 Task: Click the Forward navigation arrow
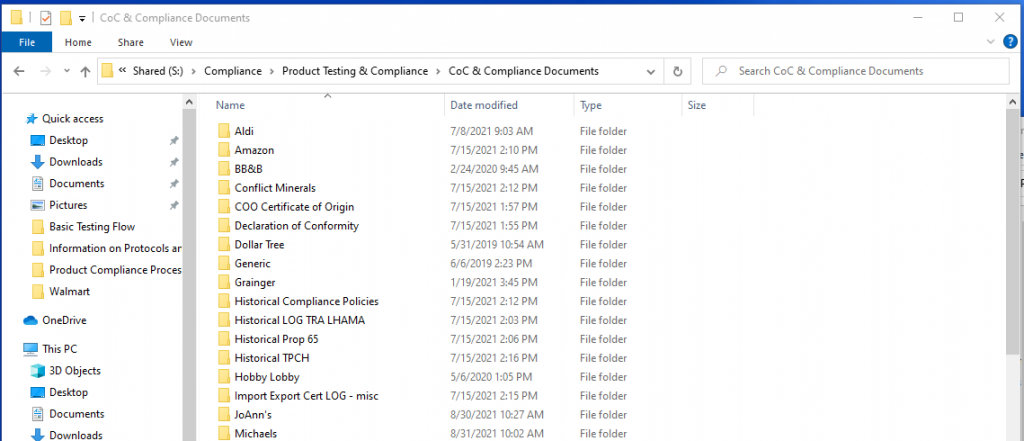click(x=45, y=71)
